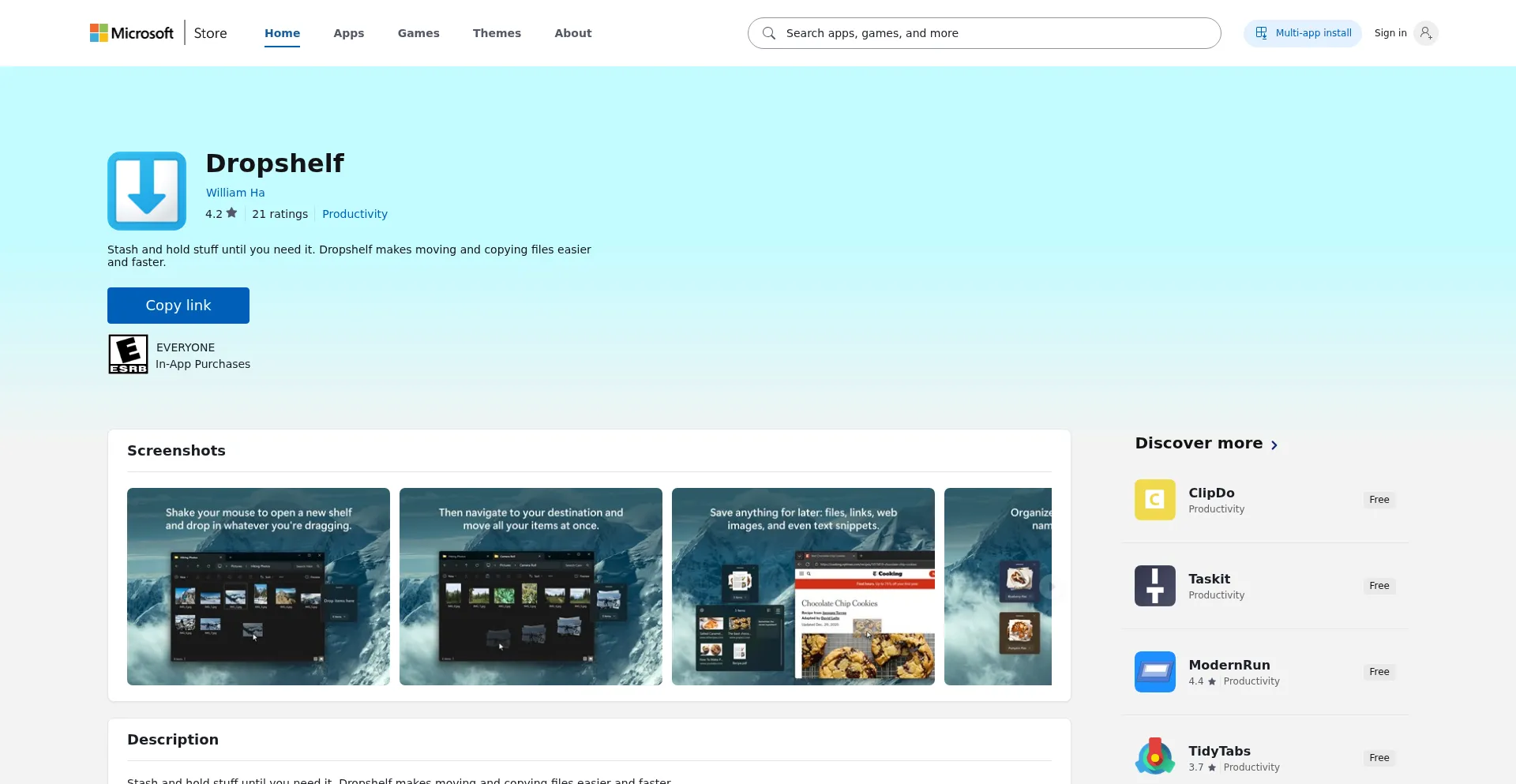Click Sign in text
This screenshot has width=1516, height=784.
[1390, 33]
